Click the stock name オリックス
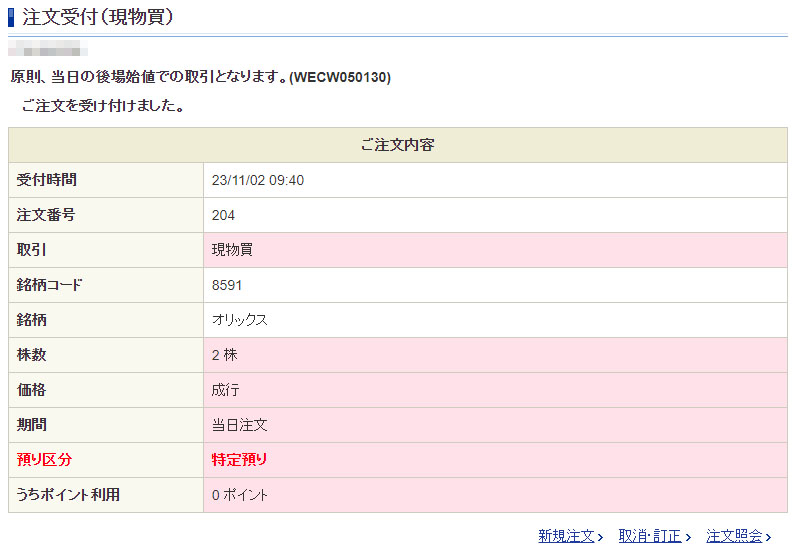 pos(240,320)
